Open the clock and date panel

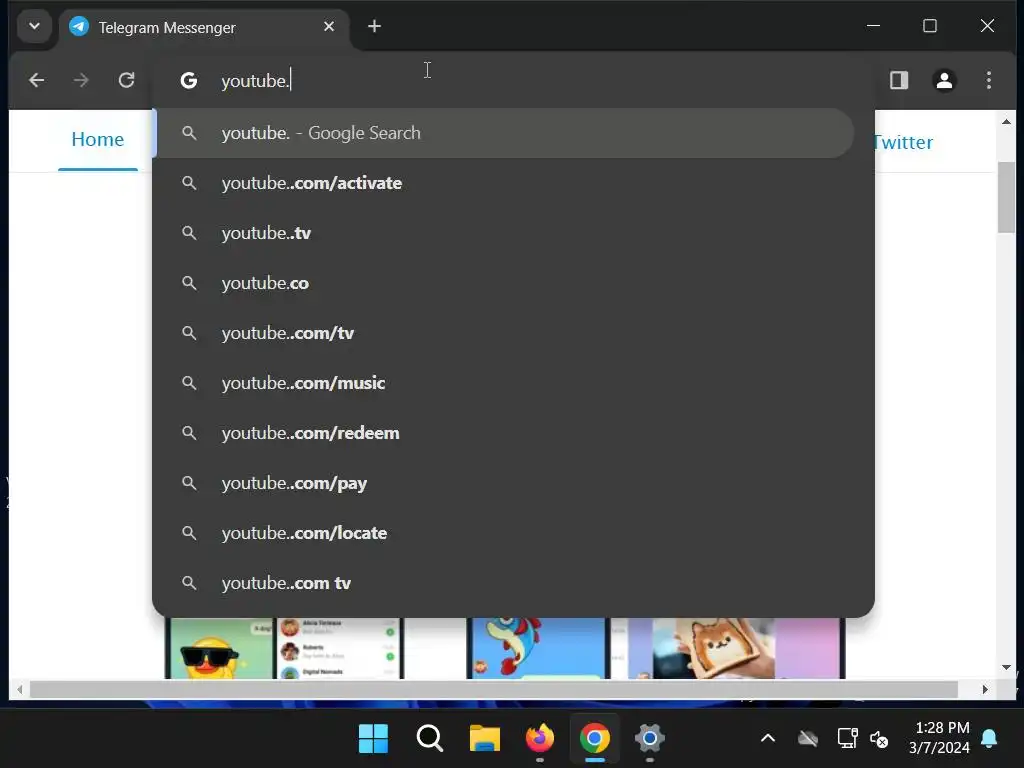[x=940, y=738]
